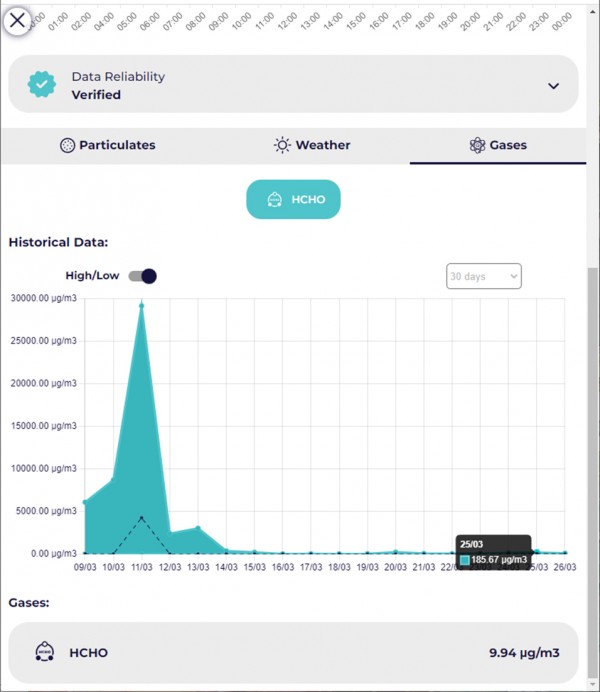The image size is (600, 692).
Task: Click the HCHO molecule icon in Gases list
Action: click(x=44, y=653)
